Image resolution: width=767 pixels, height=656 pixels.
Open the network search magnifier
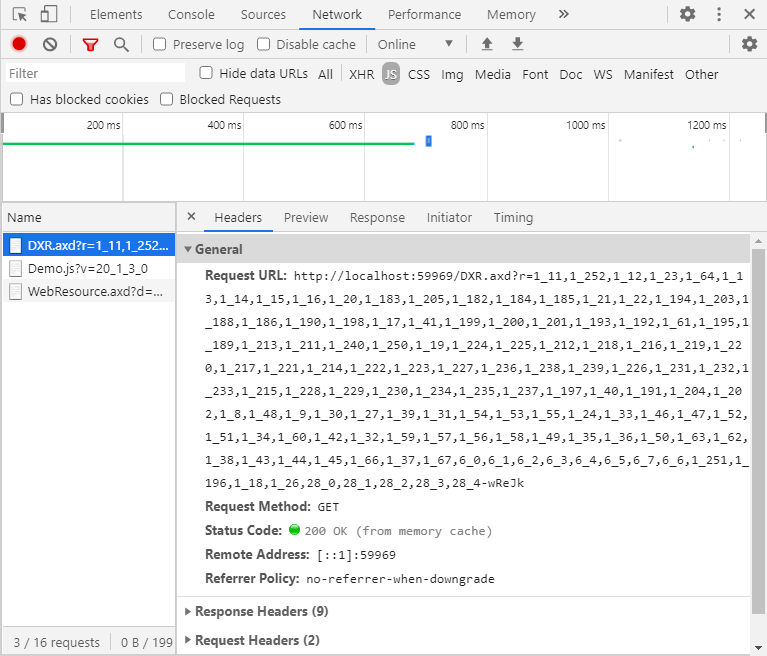pos(121,44)
